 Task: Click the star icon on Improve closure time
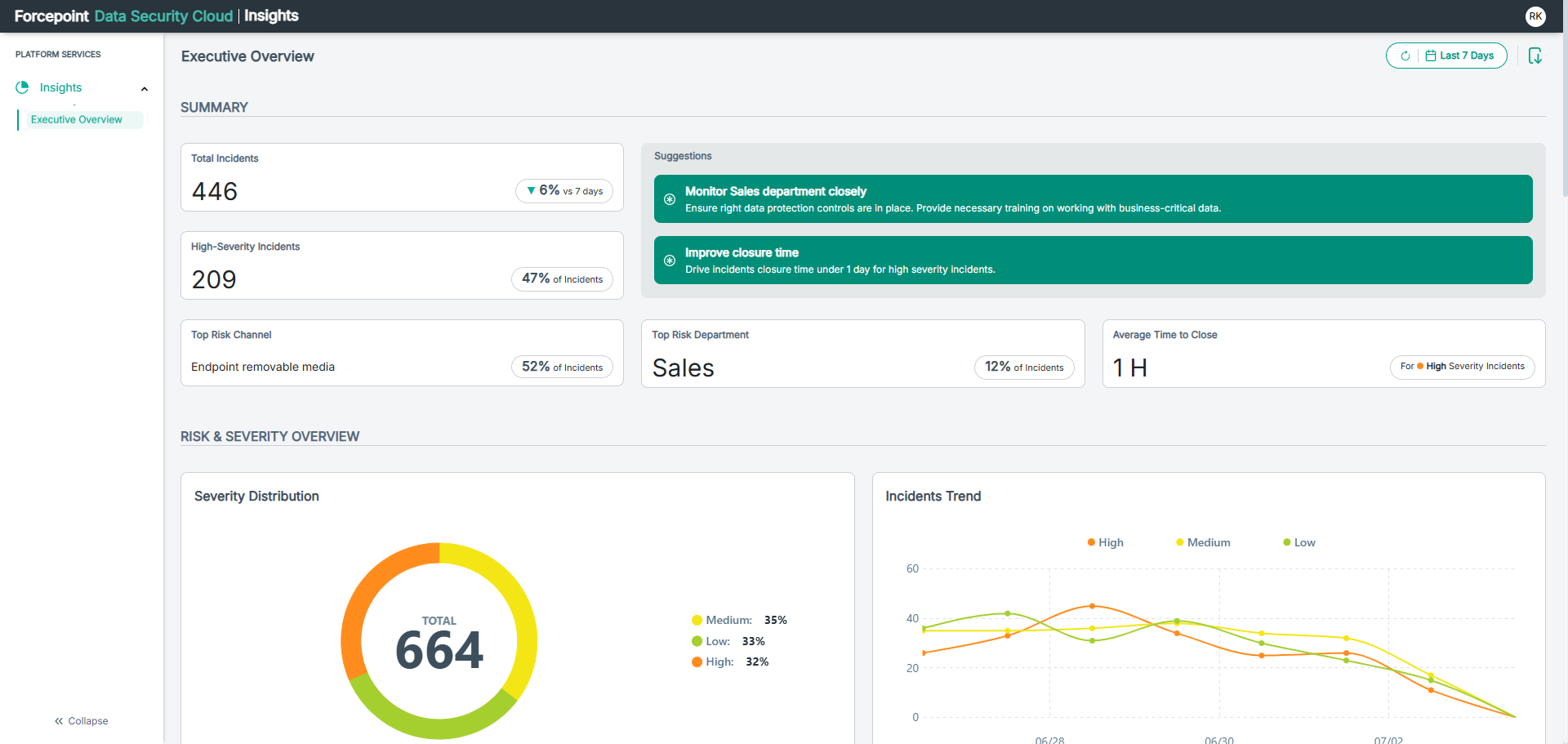(x=670, y=261)
